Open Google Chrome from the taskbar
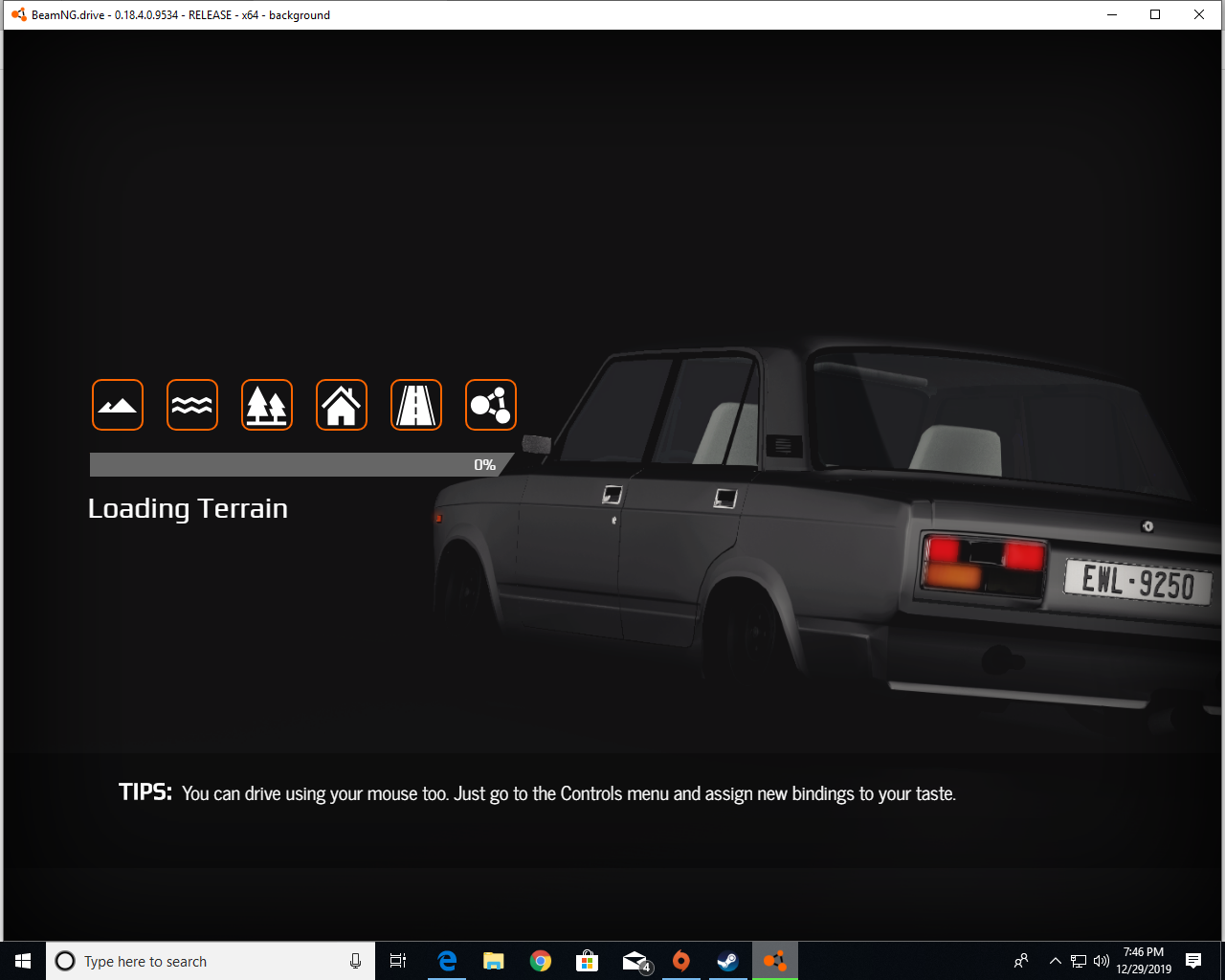The height and width of the screenshot is (980, 1225). click(x=541, y=961)
